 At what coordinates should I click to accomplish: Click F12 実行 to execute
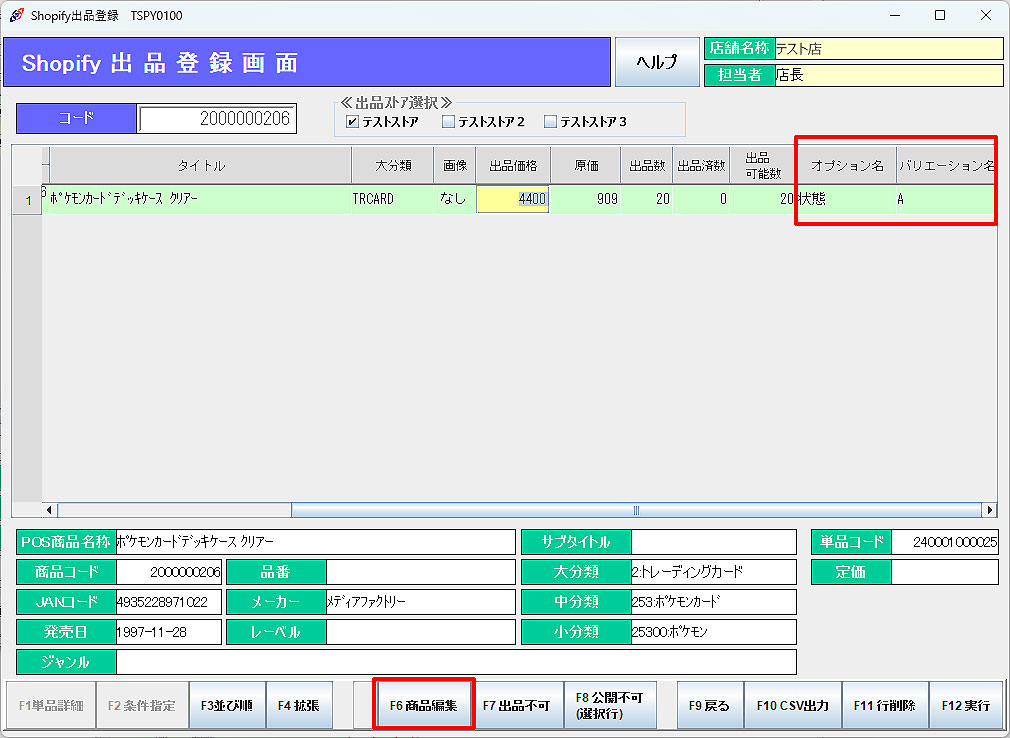tap(965, 705)
